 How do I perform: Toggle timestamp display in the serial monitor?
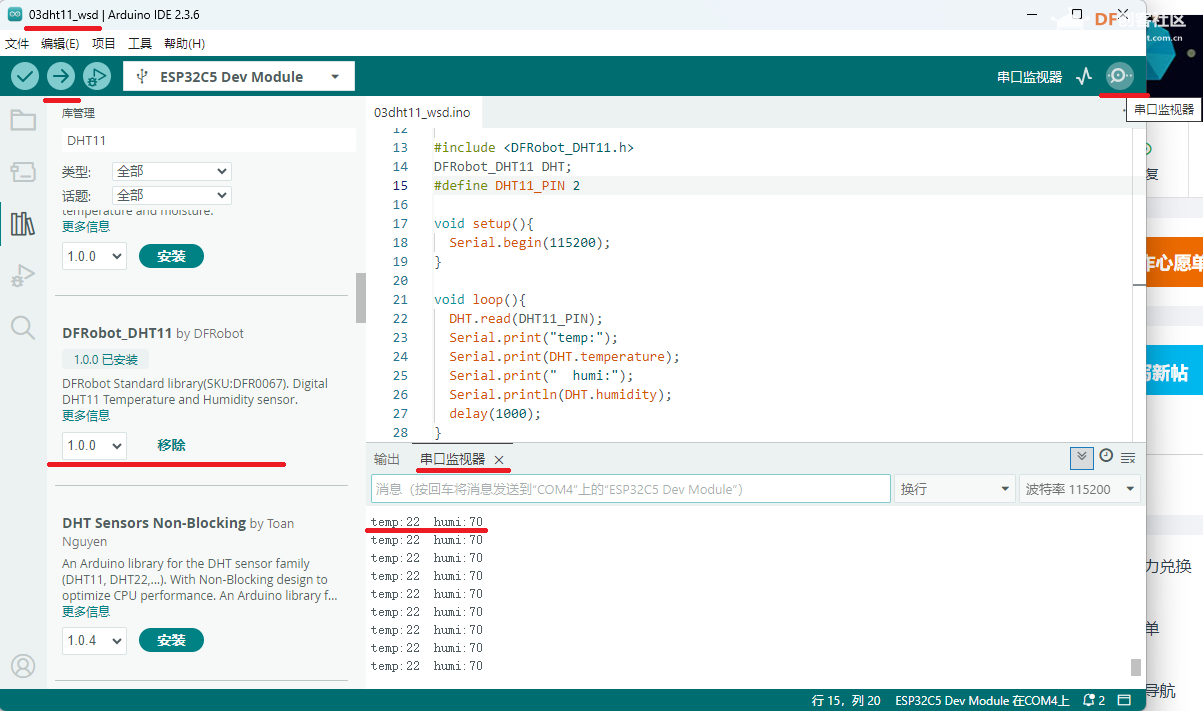click(1106, 457)
